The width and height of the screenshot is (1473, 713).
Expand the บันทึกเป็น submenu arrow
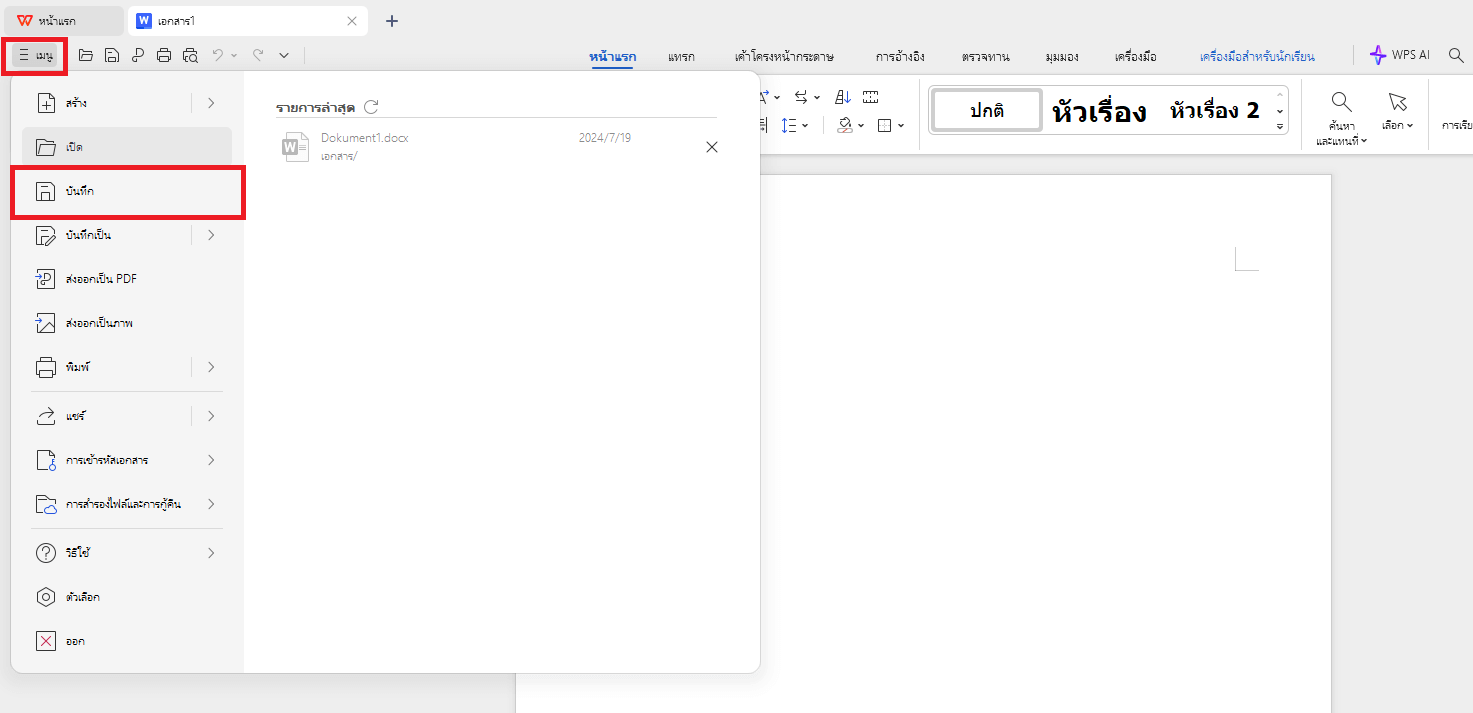(x=211, y=235)
